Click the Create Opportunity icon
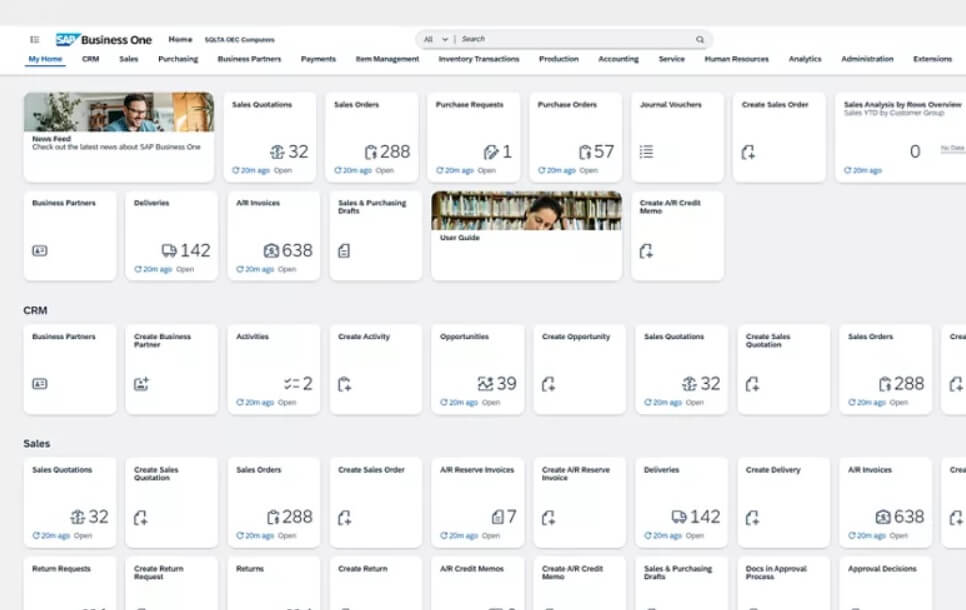The width and height of the screenshot is (966, 610). click(x=548, y=384)
